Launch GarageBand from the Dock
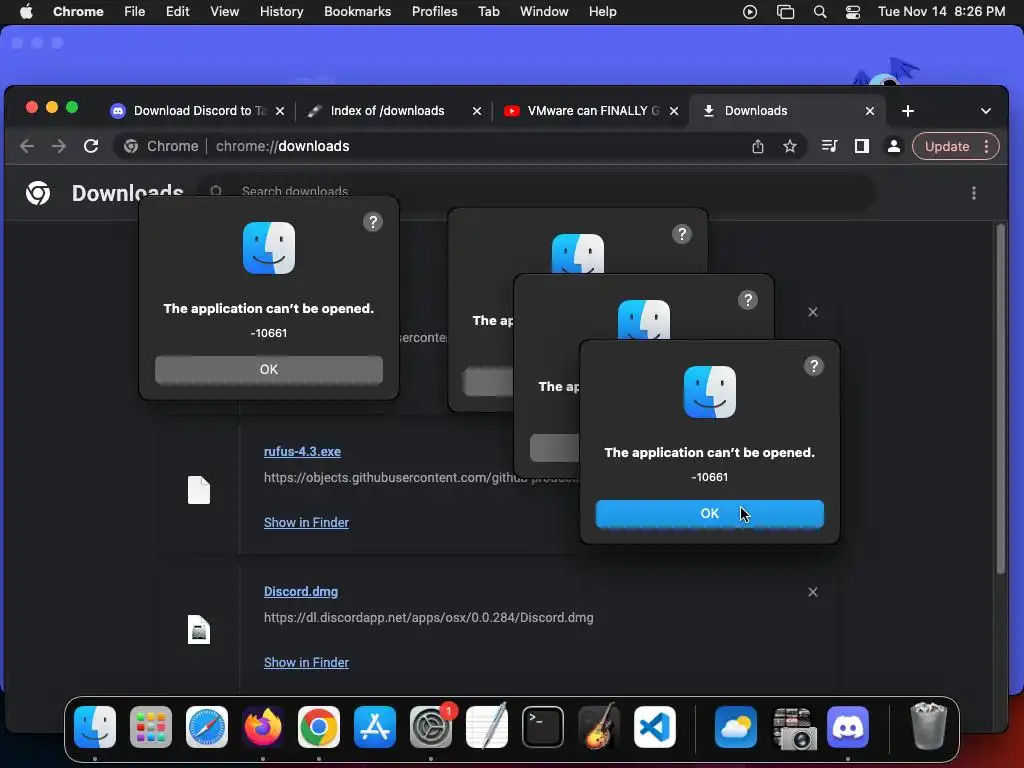Image resolution: width=1024 pixels, height=768 pixels. click(598, 727)
